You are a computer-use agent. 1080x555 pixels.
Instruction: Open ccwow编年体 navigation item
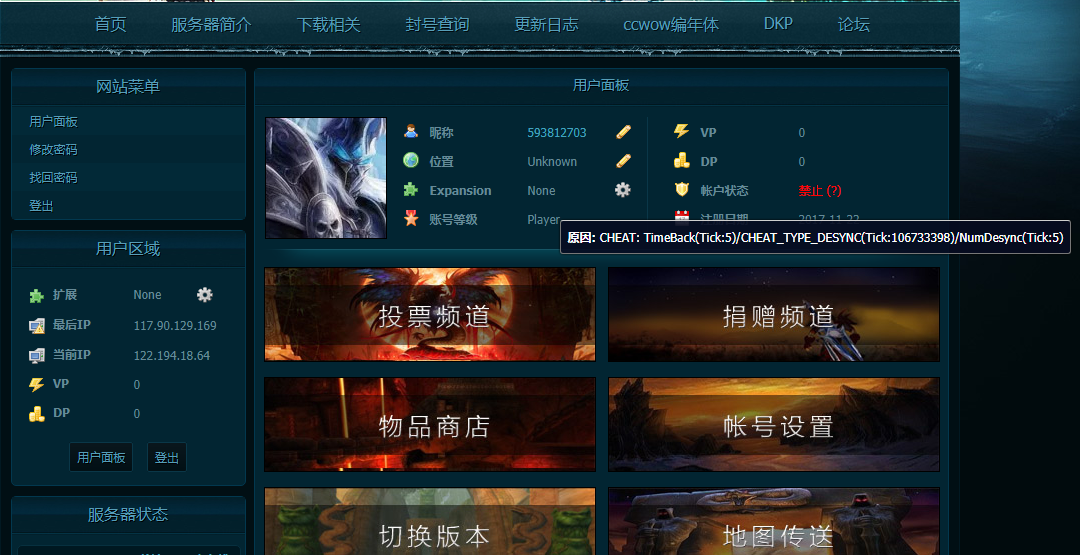pos(671,25)
